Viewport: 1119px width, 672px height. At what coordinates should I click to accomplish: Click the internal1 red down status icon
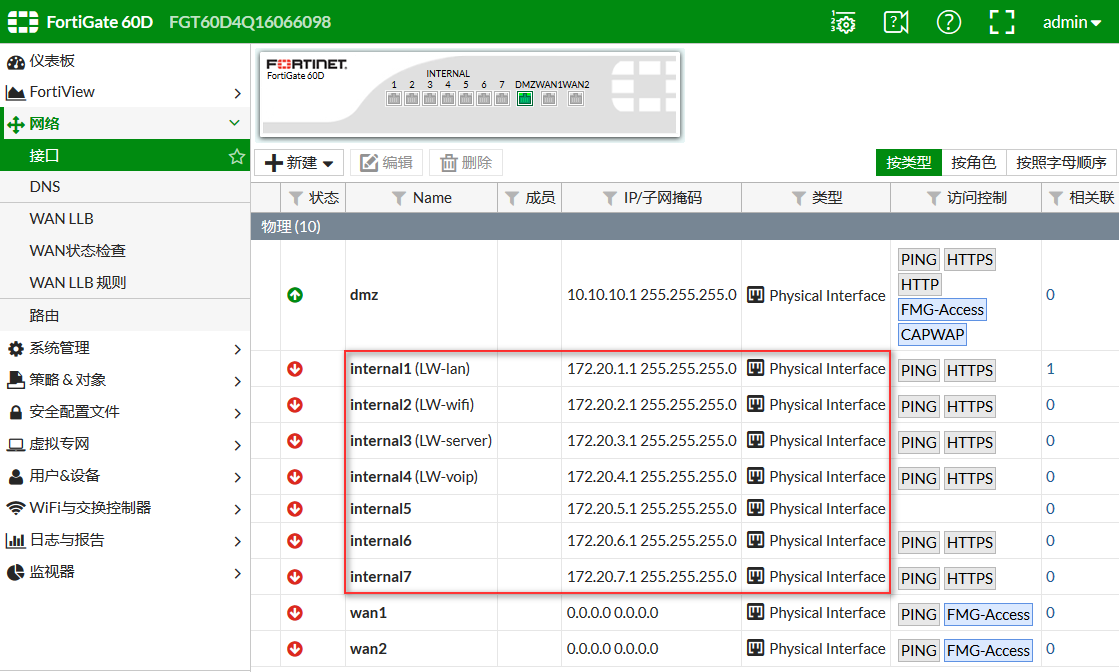[x=295, y=369]
